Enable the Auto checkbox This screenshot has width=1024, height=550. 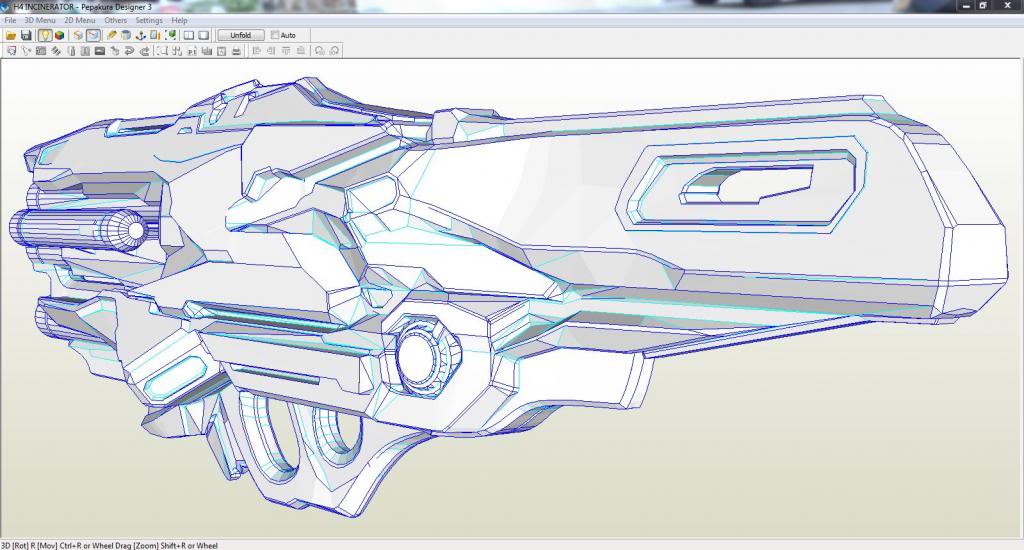pyautogui.click(x=275, y=35)
